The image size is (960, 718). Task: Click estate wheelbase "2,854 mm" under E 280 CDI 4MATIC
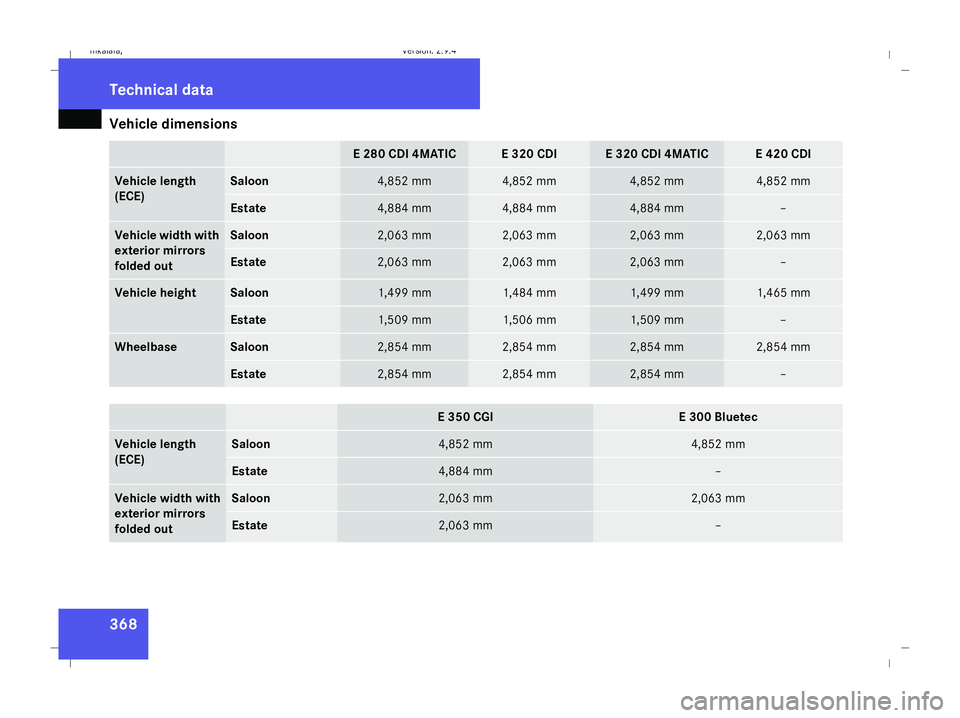pyautogui.click(x=404, y=373)
